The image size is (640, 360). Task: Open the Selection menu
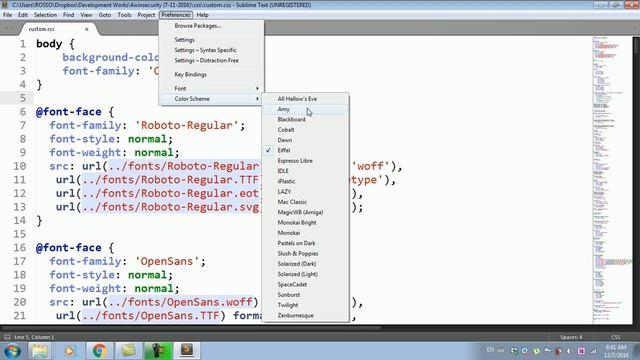pyautogui.click(x=45, y=15)
